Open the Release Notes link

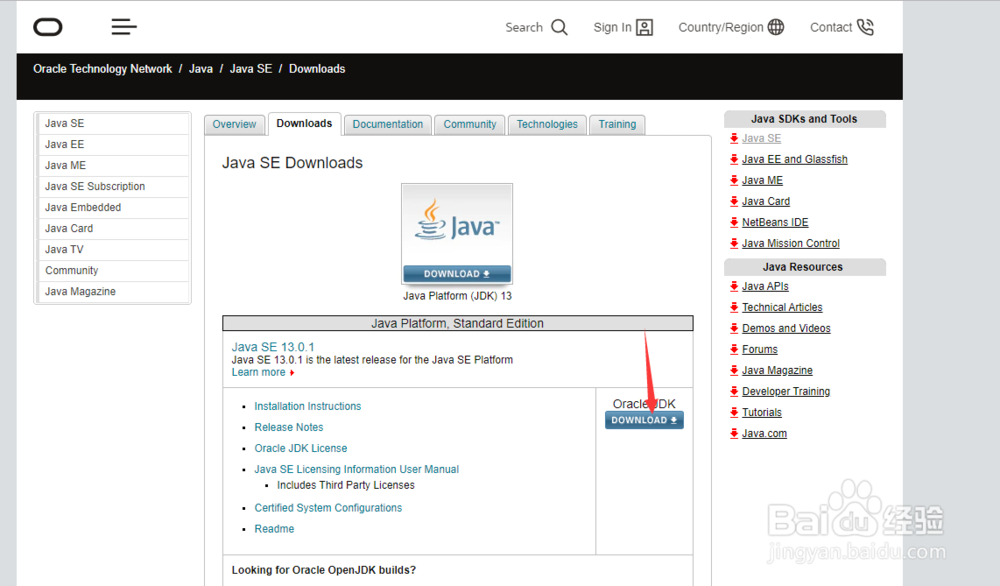click(x=289, y=427)
